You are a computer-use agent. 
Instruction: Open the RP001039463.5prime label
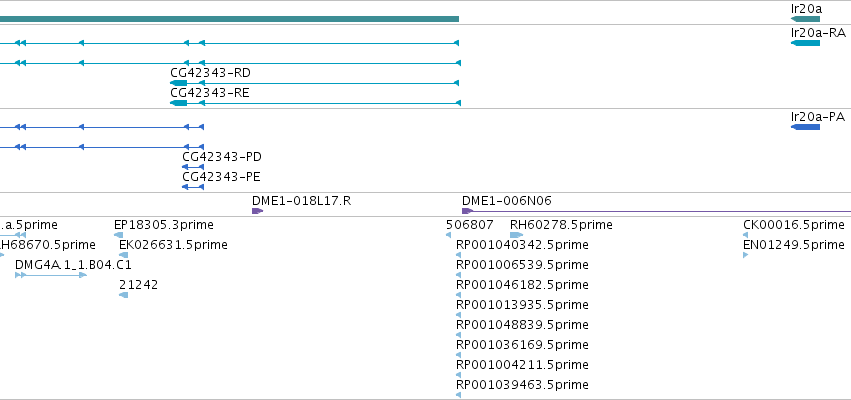point(522,385)
